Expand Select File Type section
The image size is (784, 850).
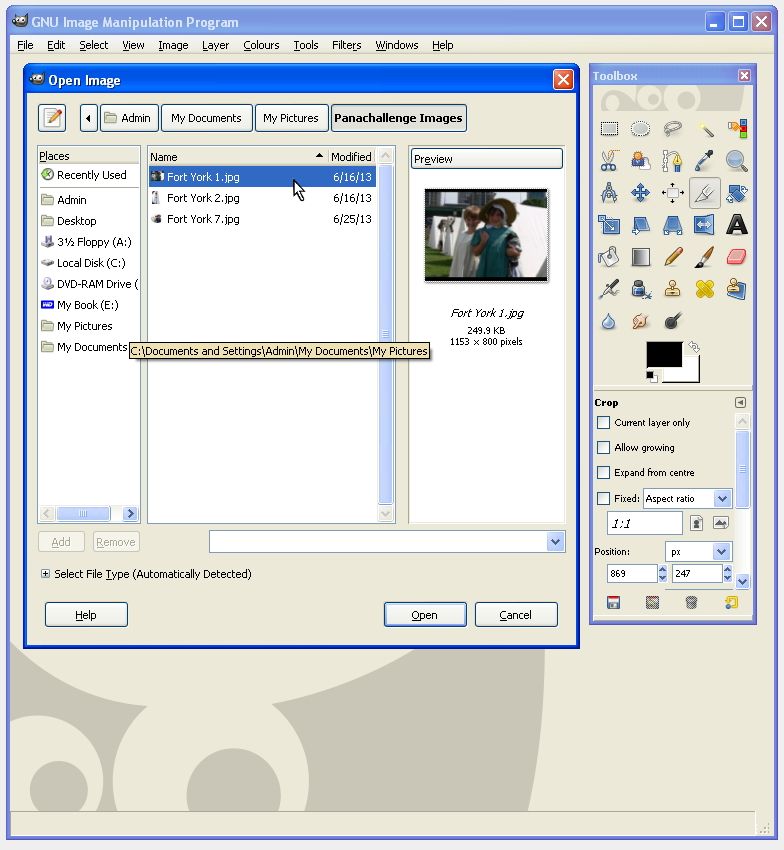click(46, 574)
